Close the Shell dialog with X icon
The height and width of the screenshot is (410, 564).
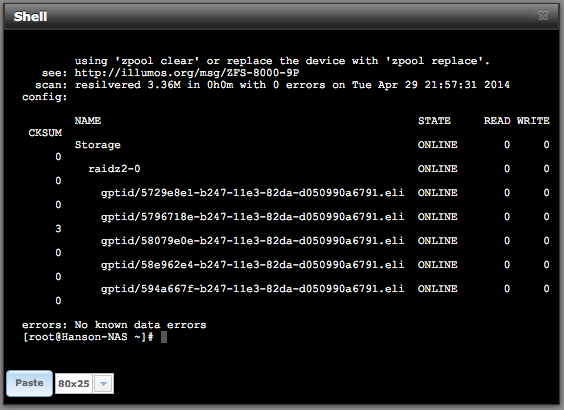(543, 16)
